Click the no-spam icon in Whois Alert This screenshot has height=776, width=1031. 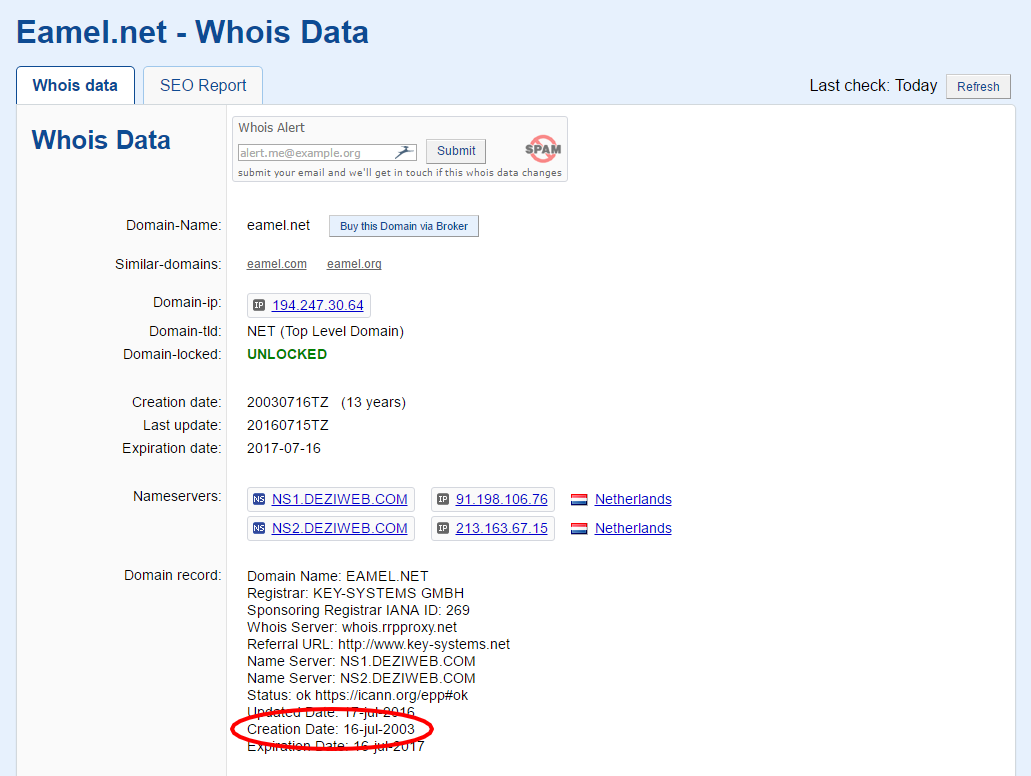[x=542, y=149]
